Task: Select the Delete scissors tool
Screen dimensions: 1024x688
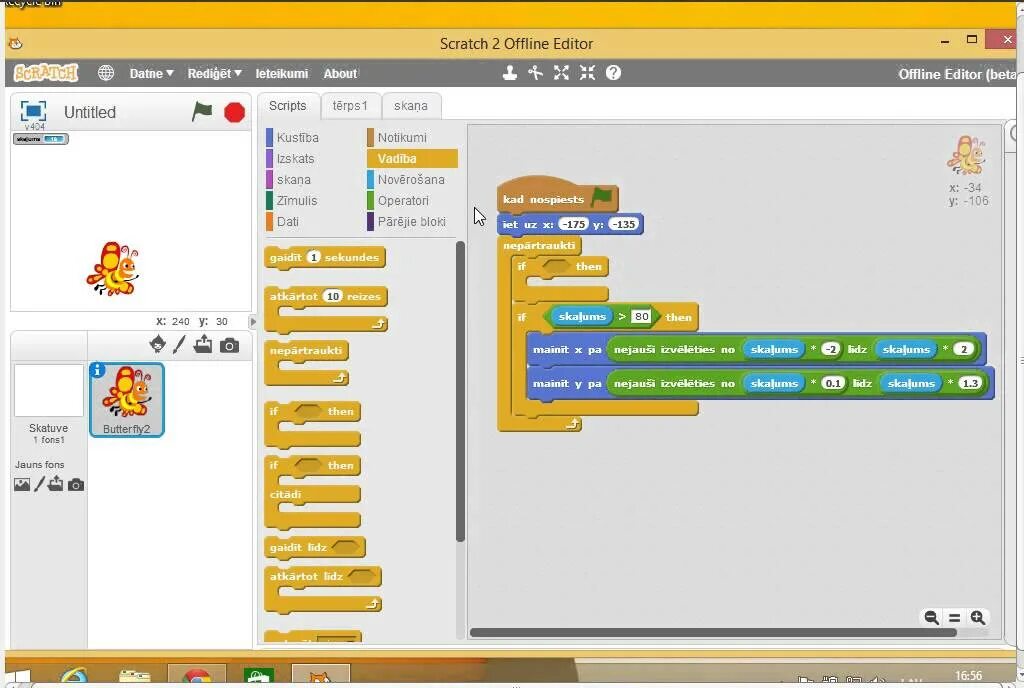Action: pyautogui.click(x=536, y=73)
